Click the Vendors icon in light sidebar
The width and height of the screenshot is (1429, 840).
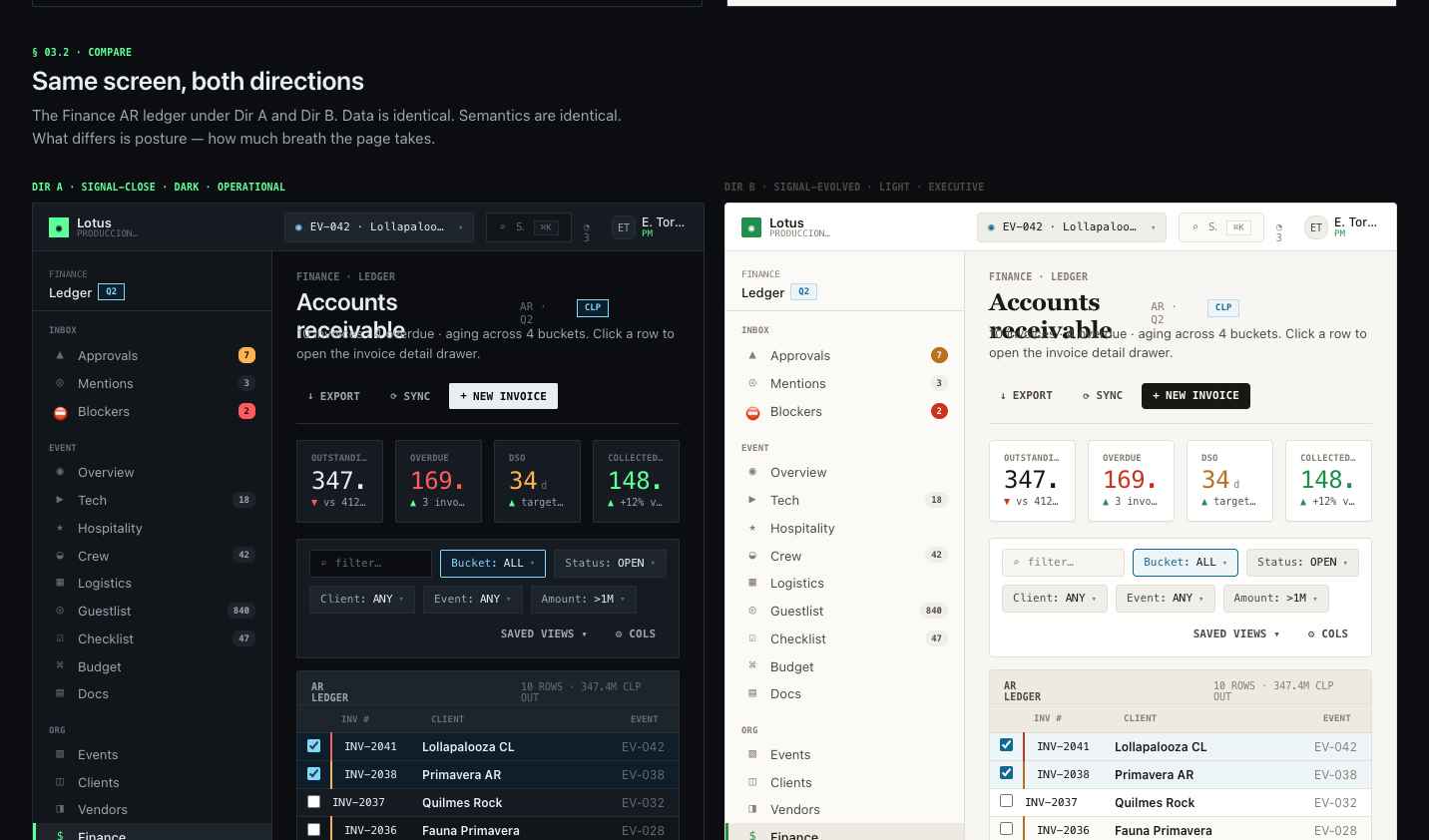coord(752,809)
